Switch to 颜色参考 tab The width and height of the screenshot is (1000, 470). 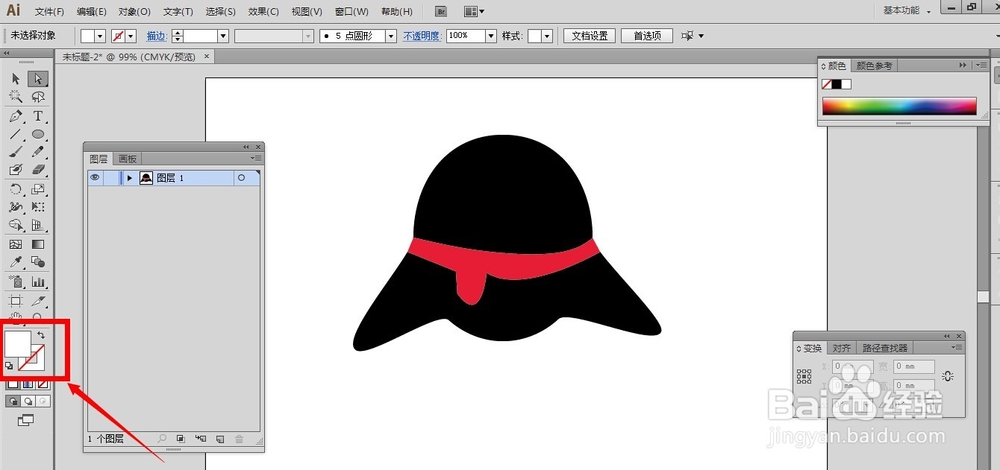click(x=874, y=66)
